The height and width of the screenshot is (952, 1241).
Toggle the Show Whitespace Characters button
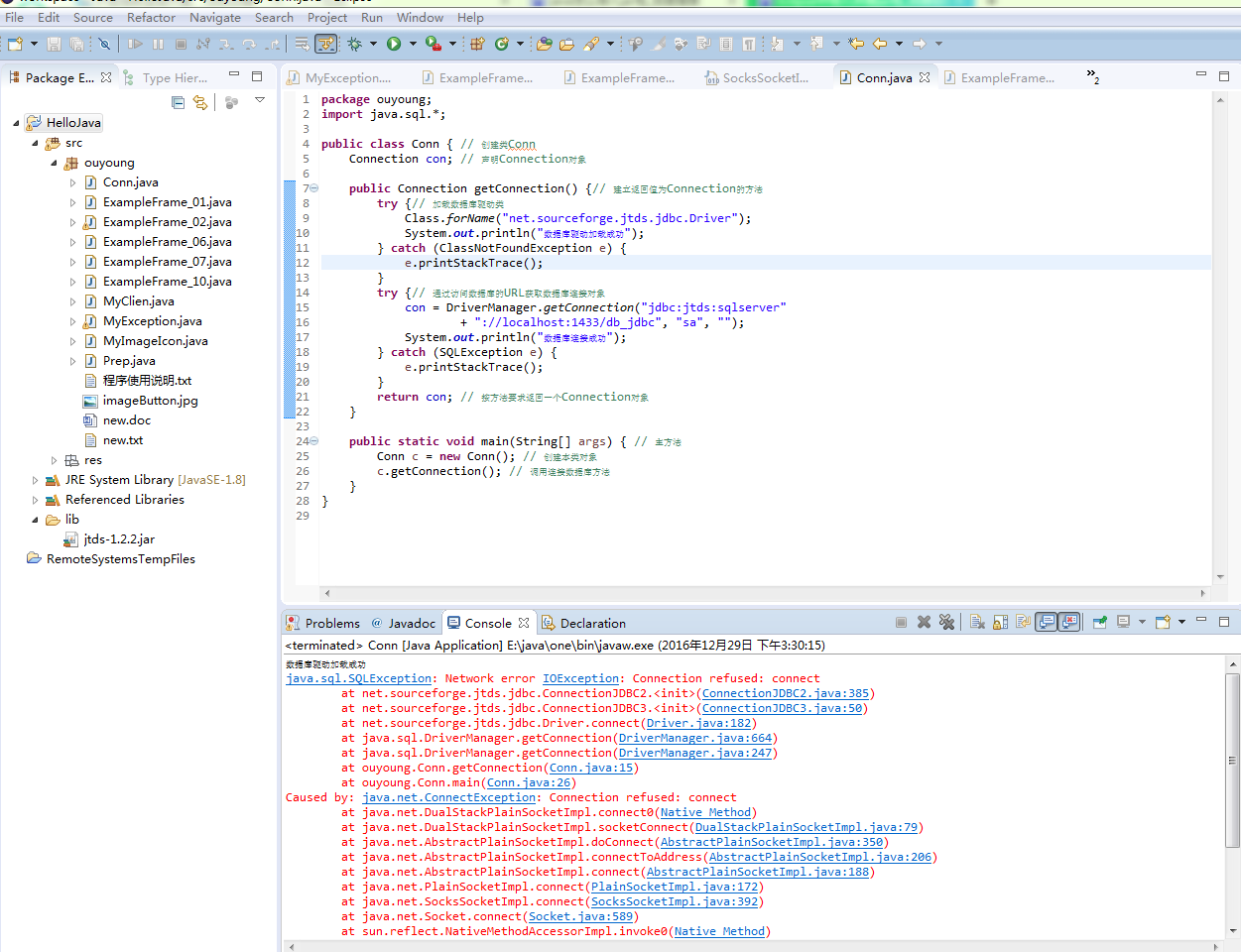(749, 44)
